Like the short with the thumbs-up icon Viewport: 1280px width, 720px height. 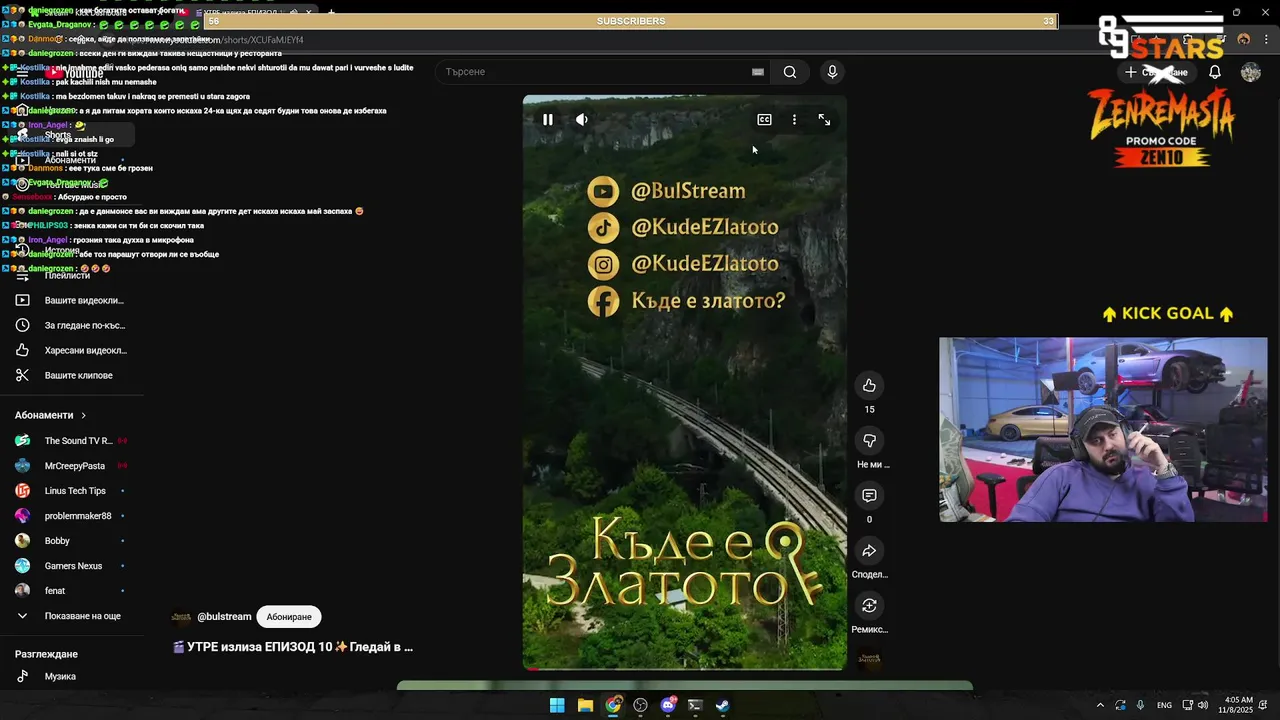(869, 386)
